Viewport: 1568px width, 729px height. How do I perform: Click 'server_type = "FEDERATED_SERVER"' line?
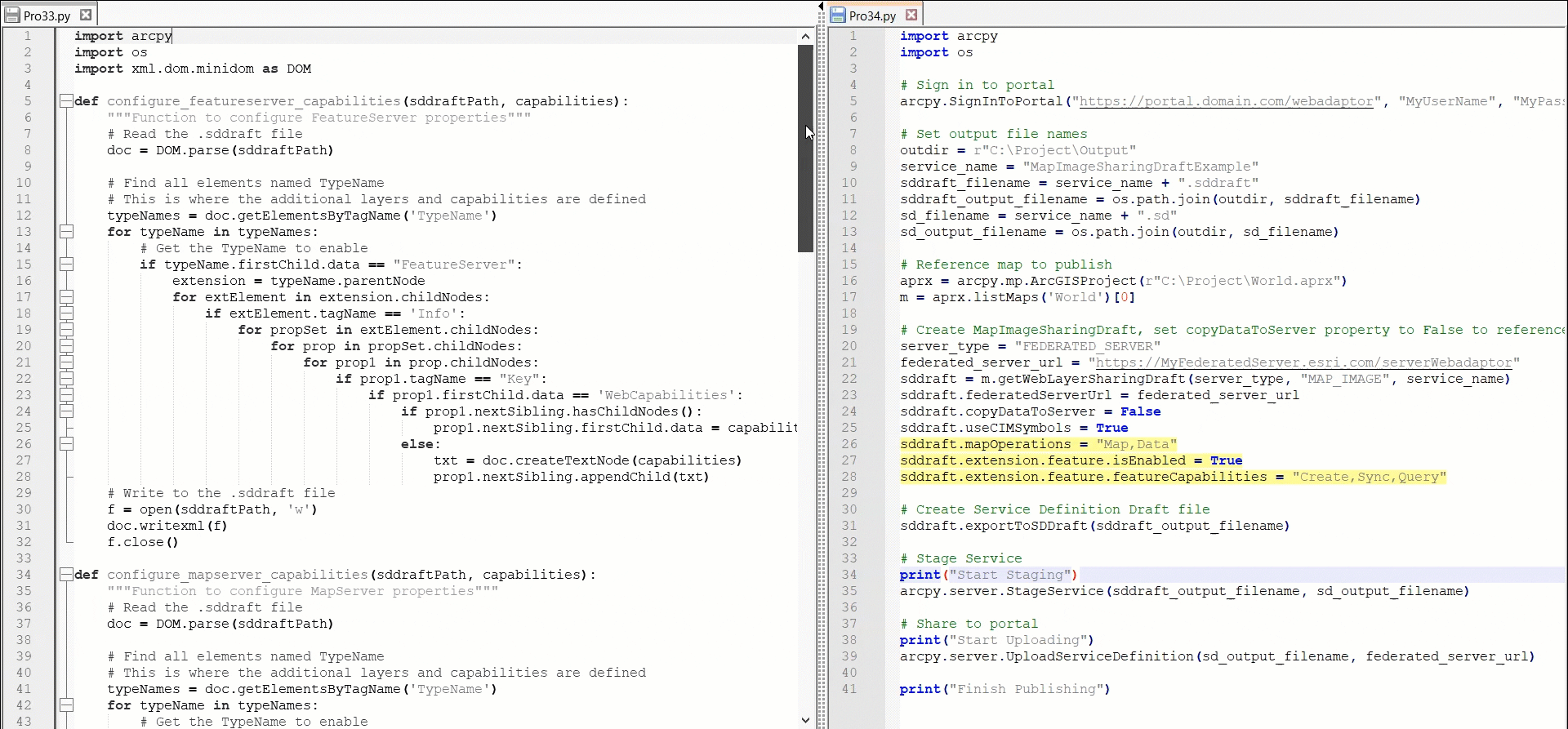pos(1031,346)
